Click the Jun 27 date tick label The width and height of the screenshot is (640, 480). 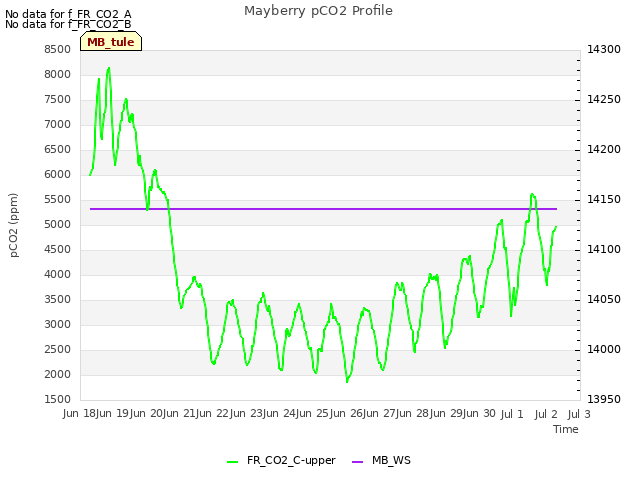pyautogui.click(x=381, y=414)
